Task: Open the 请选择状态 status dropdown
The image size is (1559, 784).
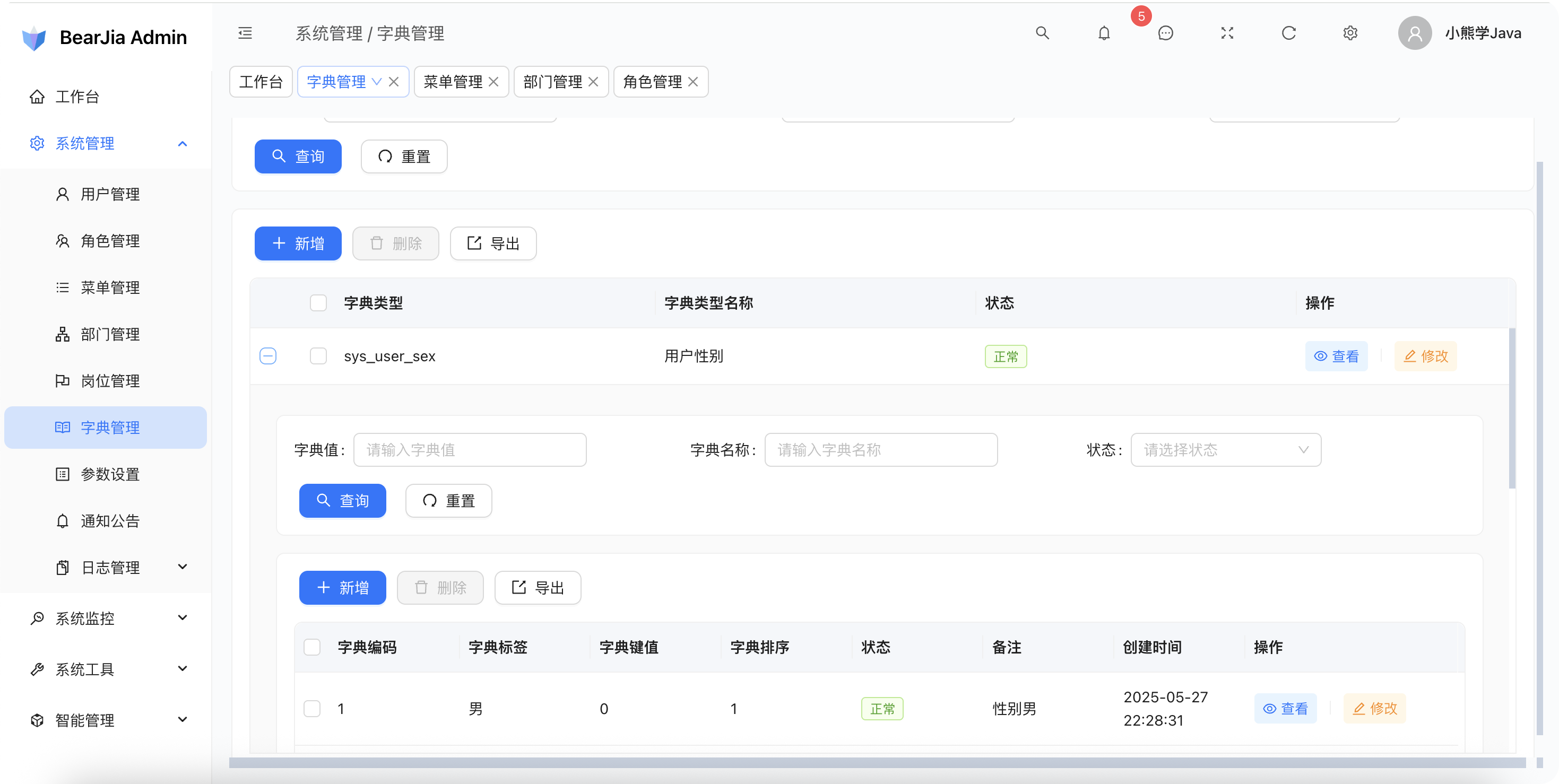Action: [x=1226, y=449]
